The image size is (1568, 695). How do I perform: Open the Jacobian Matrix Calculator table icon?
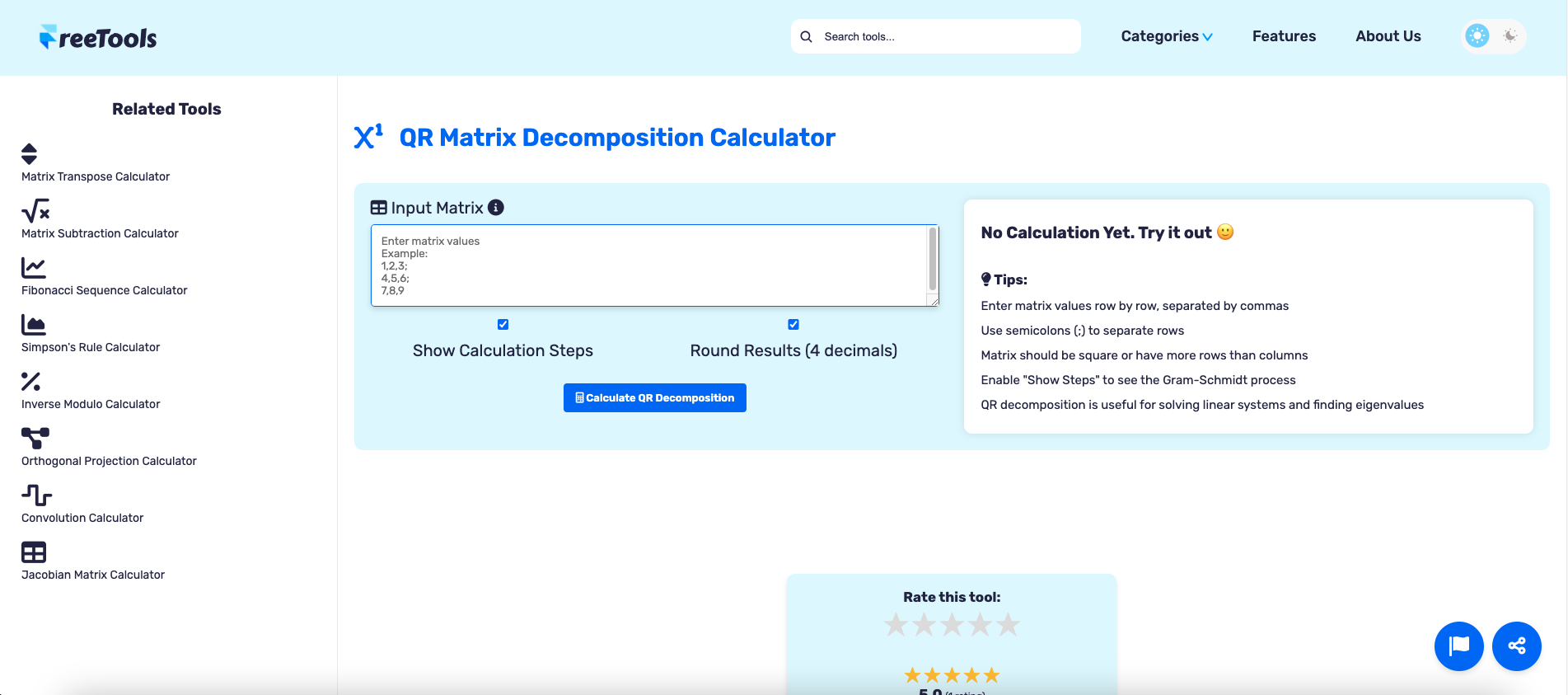tap(33, 552)
